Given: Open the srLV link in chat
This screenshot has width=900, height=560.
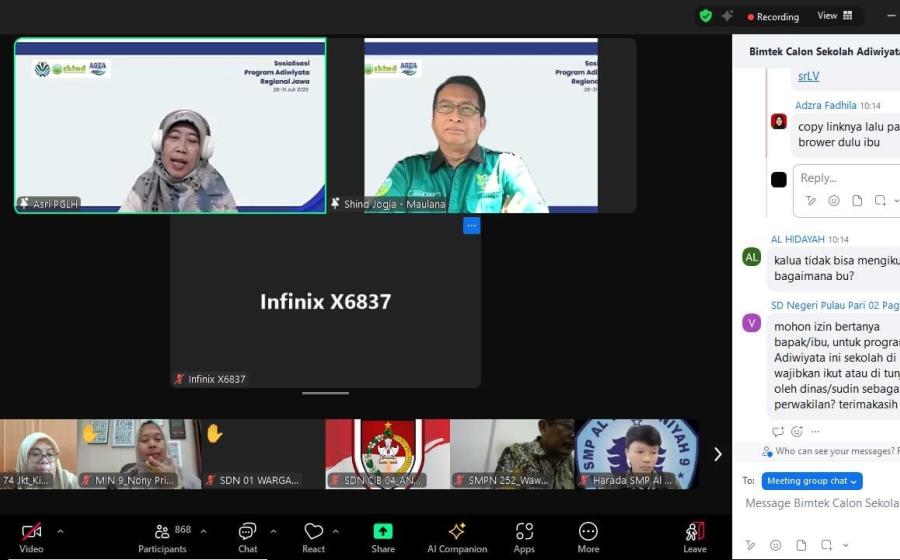Looking at the screenshot, I should point(808,76).
